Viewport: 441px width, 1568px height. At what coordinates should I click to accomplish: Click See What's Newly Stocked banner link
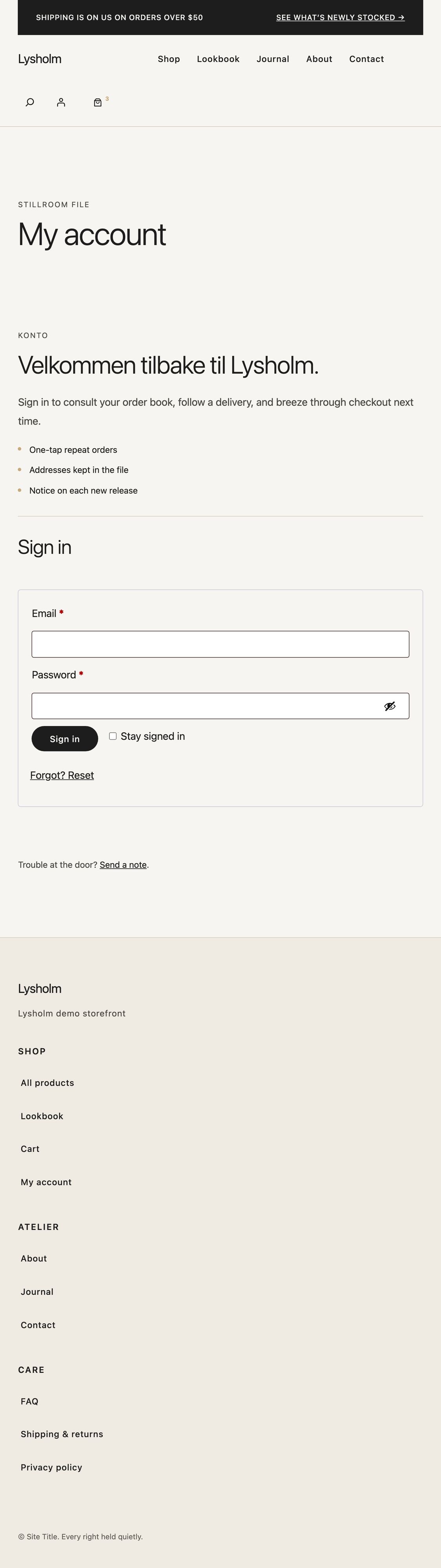point(340,18)
